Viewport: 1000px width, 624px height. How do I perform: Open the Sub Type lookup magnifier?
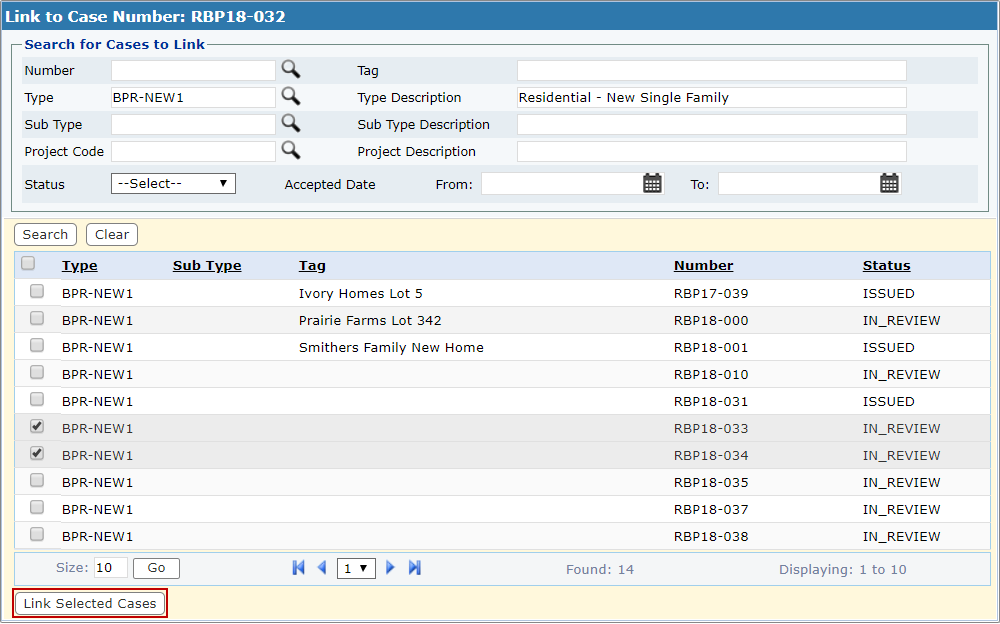point(290,124)
